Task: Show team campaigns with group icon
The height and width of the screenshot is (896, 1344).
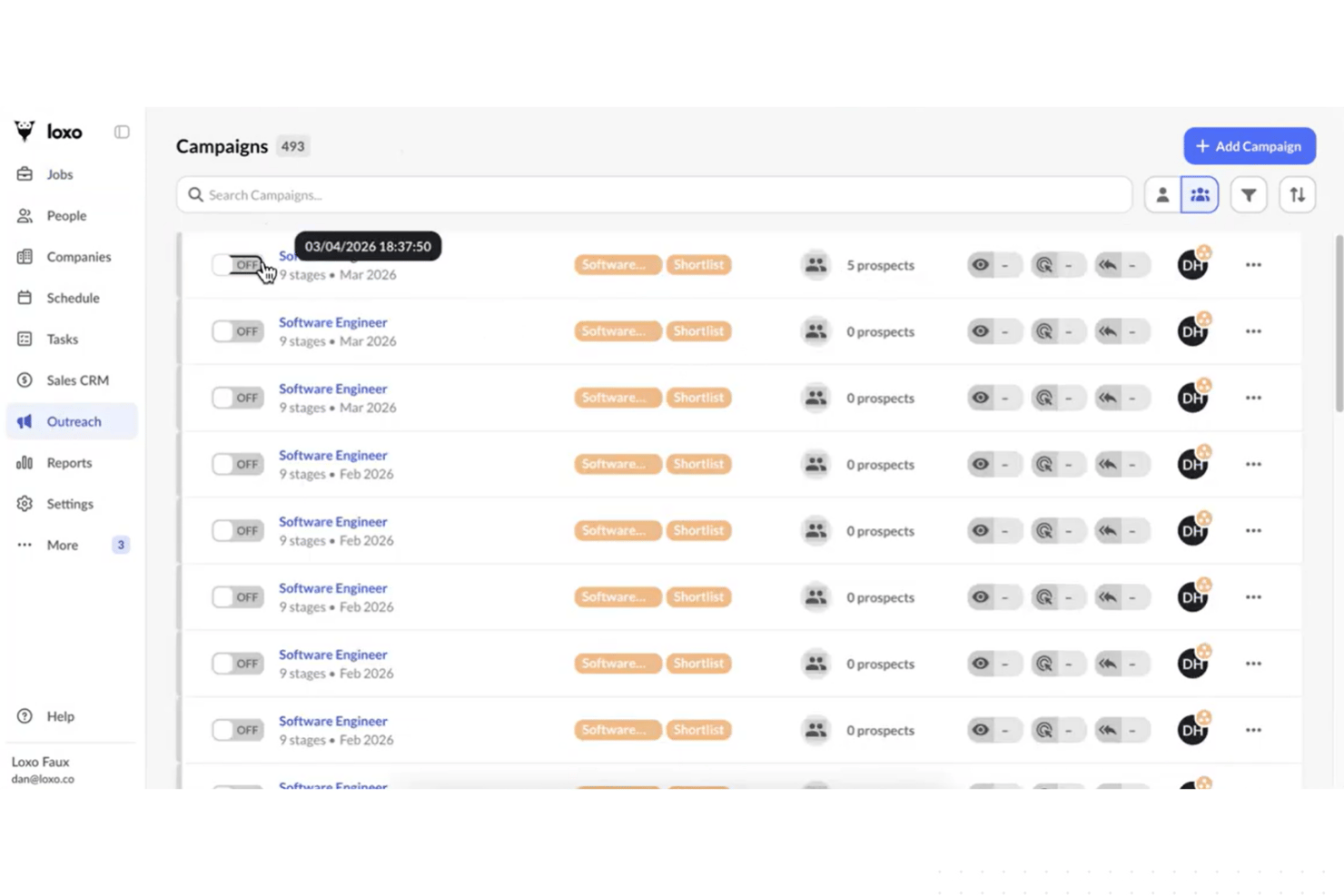Action: 1200,194
